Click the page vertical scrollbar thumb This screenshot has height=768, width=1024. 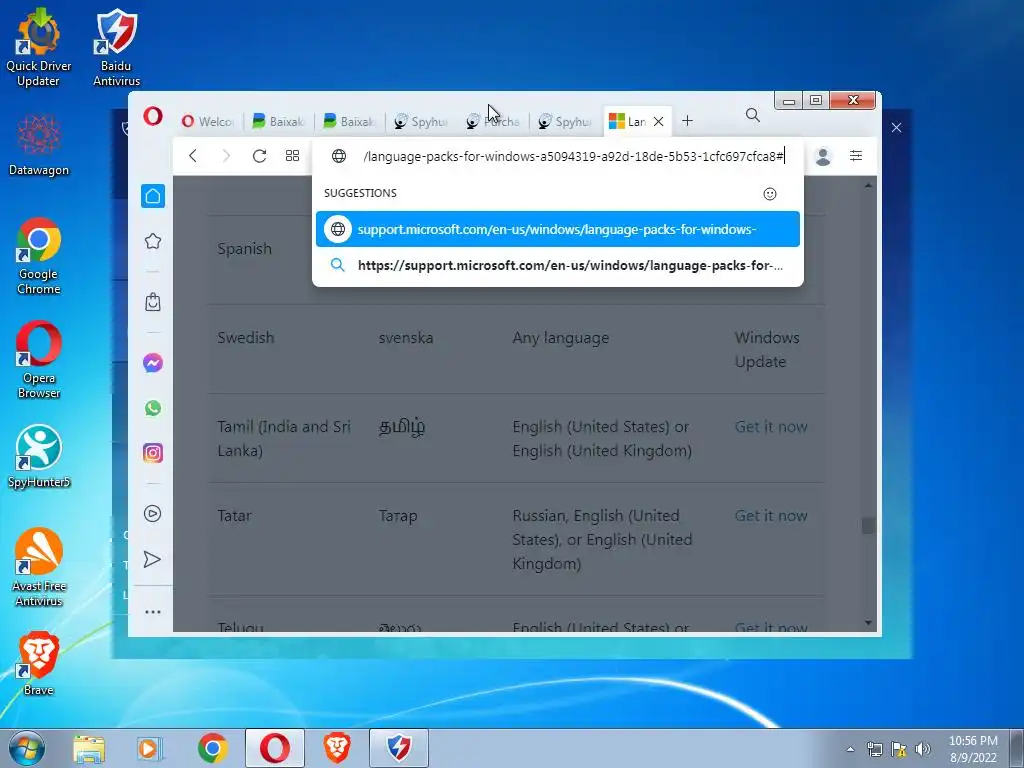tap(868, 526)
